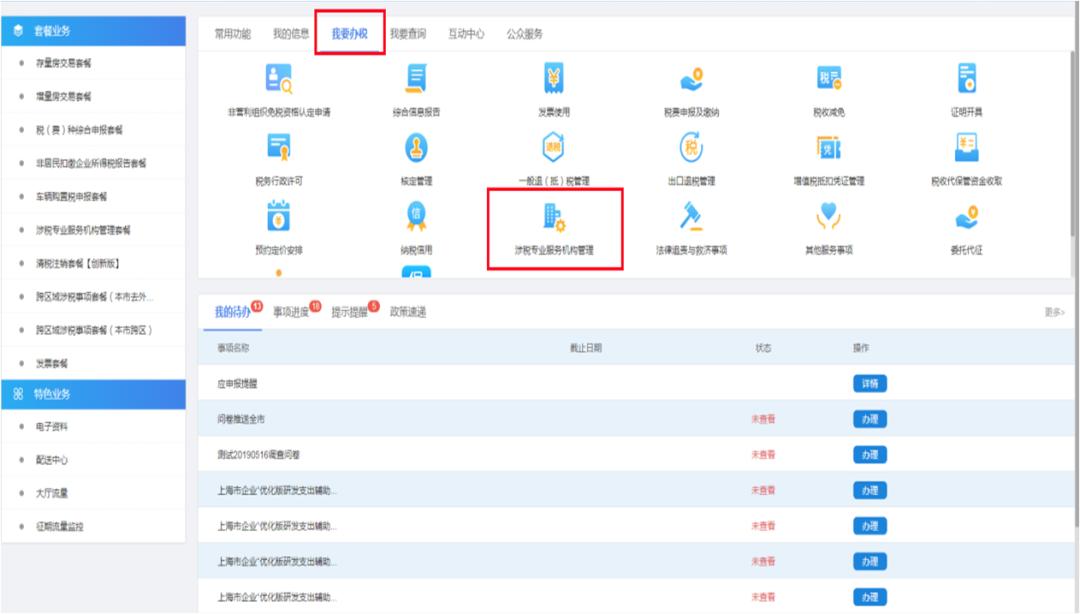Collapse the 套餐业务 sidebar section
1080x614 pixels.
click(93, 31)
